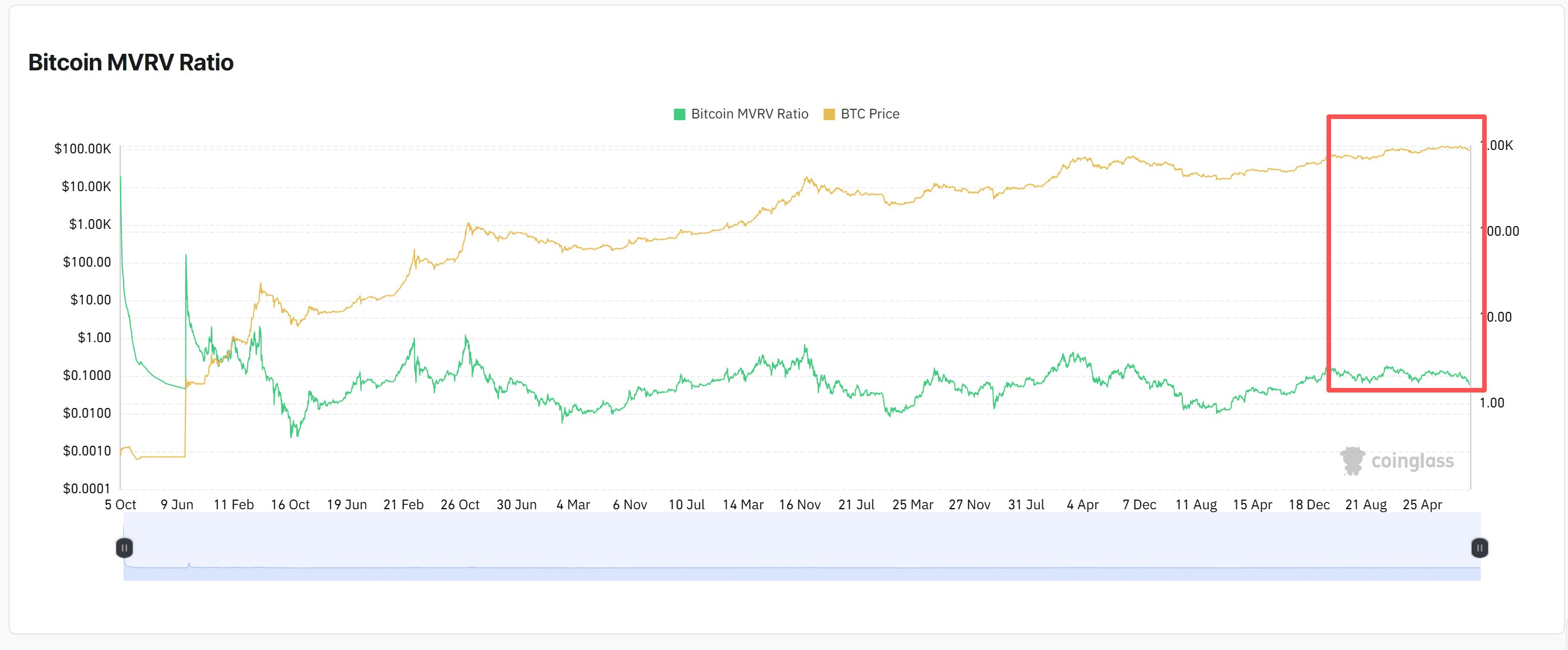Click the small spike in the zoom preview strip
Screen dimensions: 1568x650
click(189, 564)
